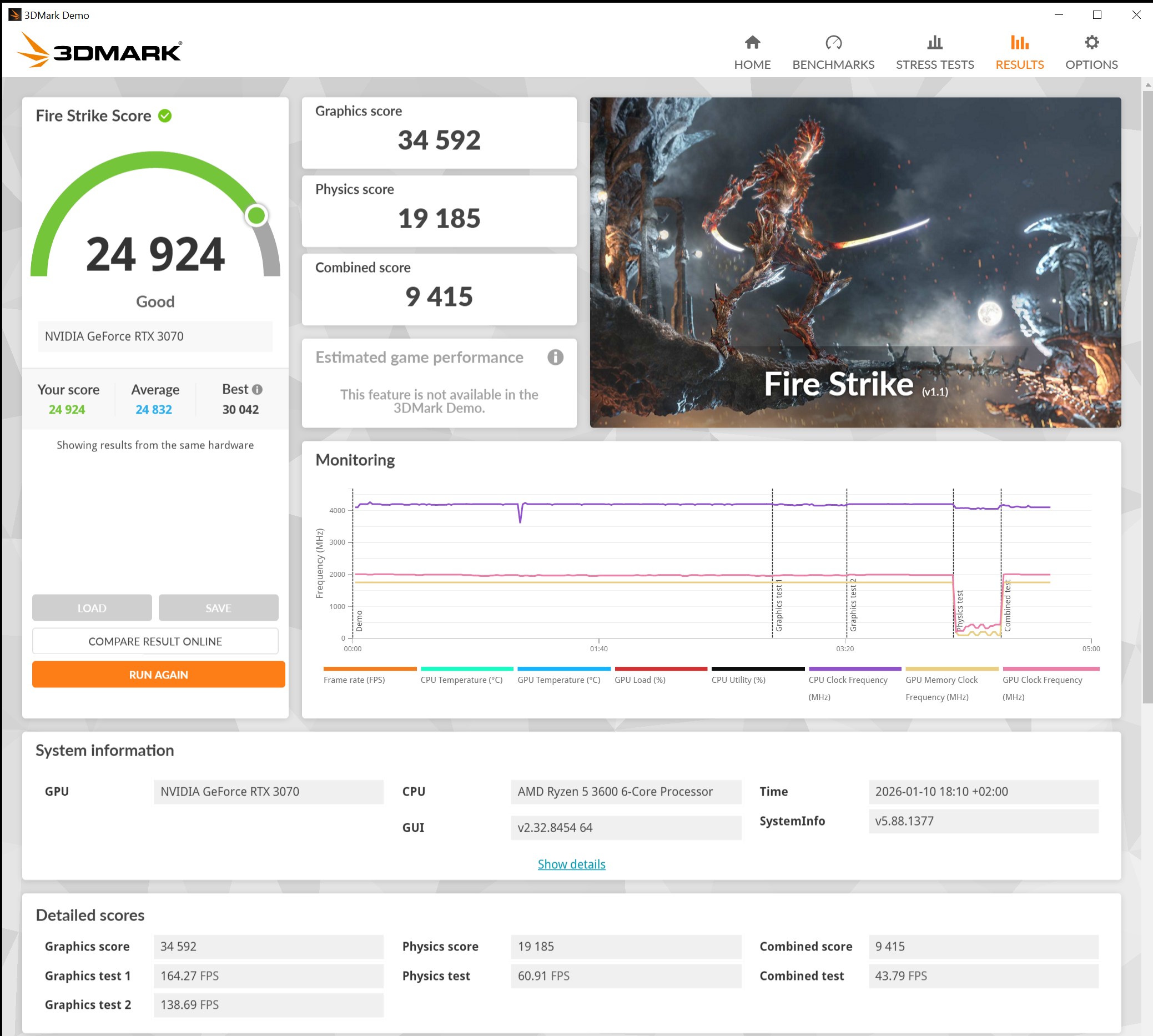Click the Options gear icon
The height and width of the screenshot is (1036, 1153).
tap(1091, 43)
